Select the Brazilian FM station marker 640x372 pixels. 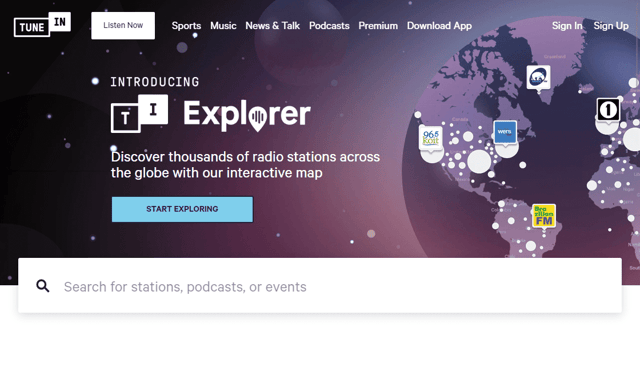click(544, 216)
